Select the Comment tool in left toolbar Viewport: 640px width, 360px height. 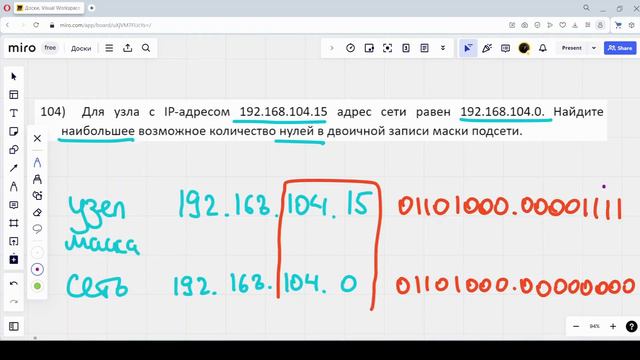[13, 205]
